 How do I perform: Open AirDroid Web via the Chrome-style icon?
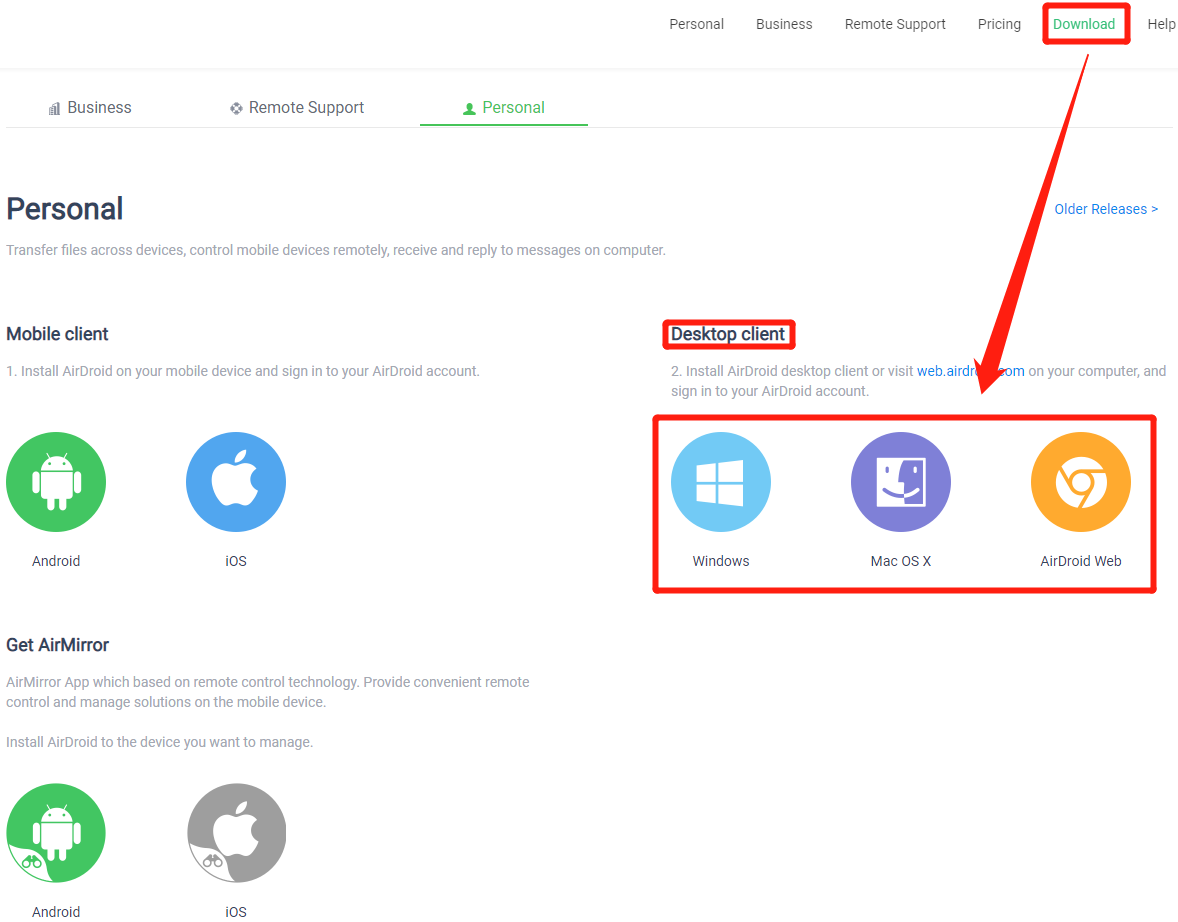click(x=1081, y=481)
